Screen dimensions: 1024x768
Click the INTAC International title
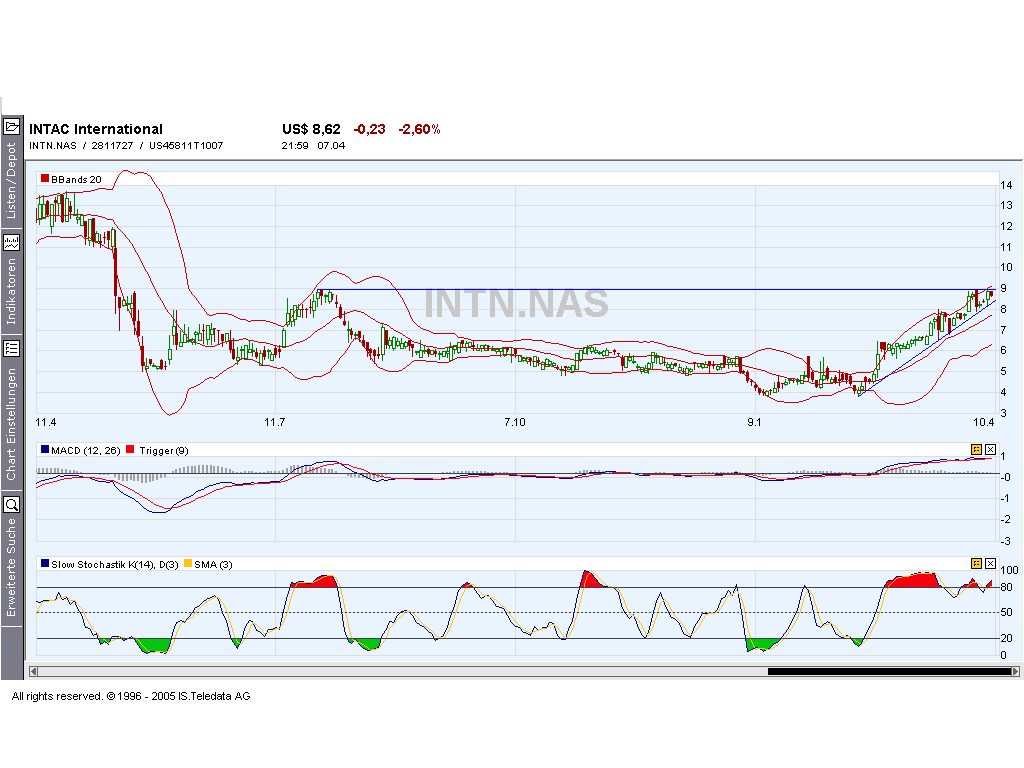[x=96, y=129]
